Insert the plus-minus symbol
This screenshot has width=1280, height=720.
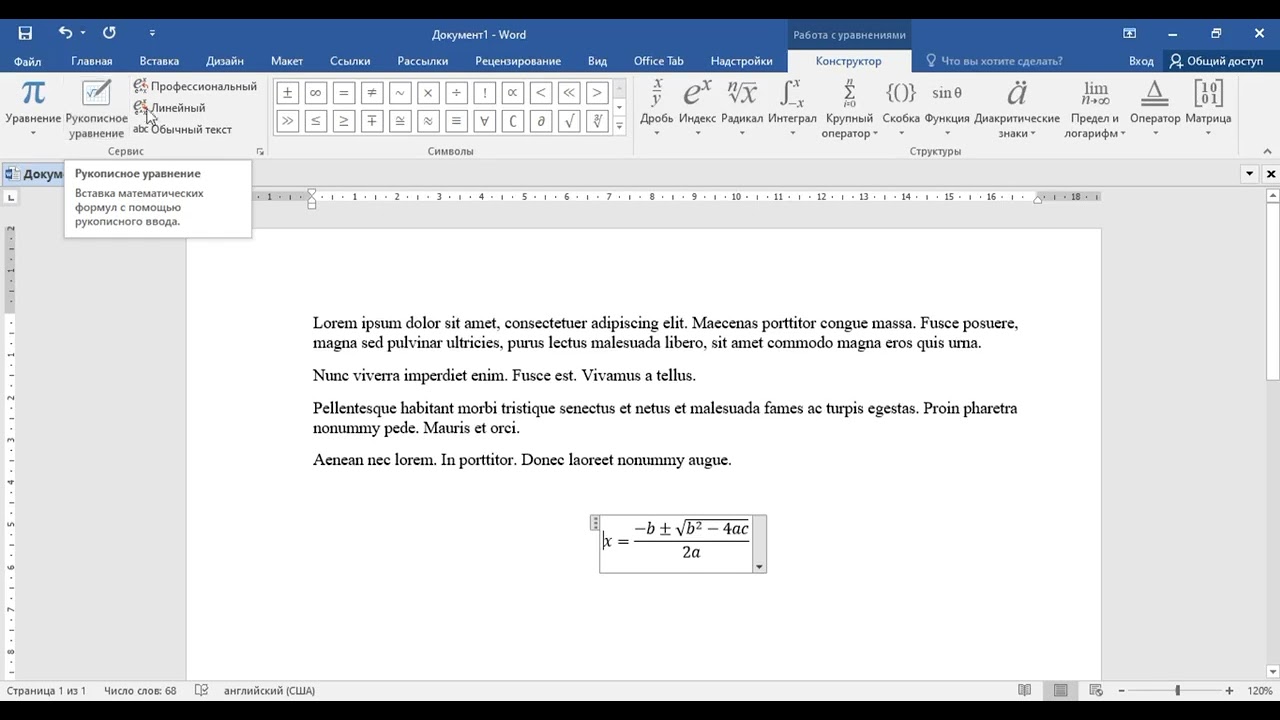point(287,93)
